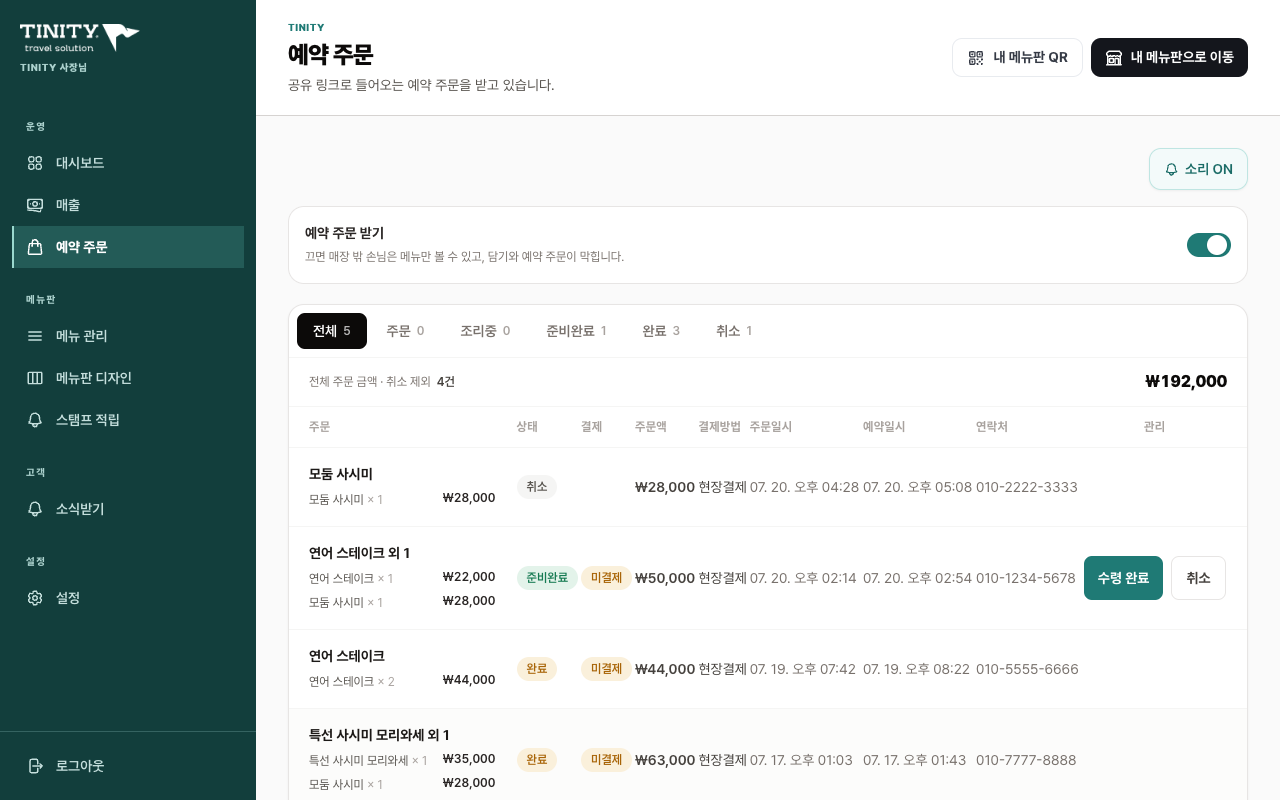Screen dimensions: 1280x800
Task: Click phone number 010-2222-3333
Action: pos(1027,487)
